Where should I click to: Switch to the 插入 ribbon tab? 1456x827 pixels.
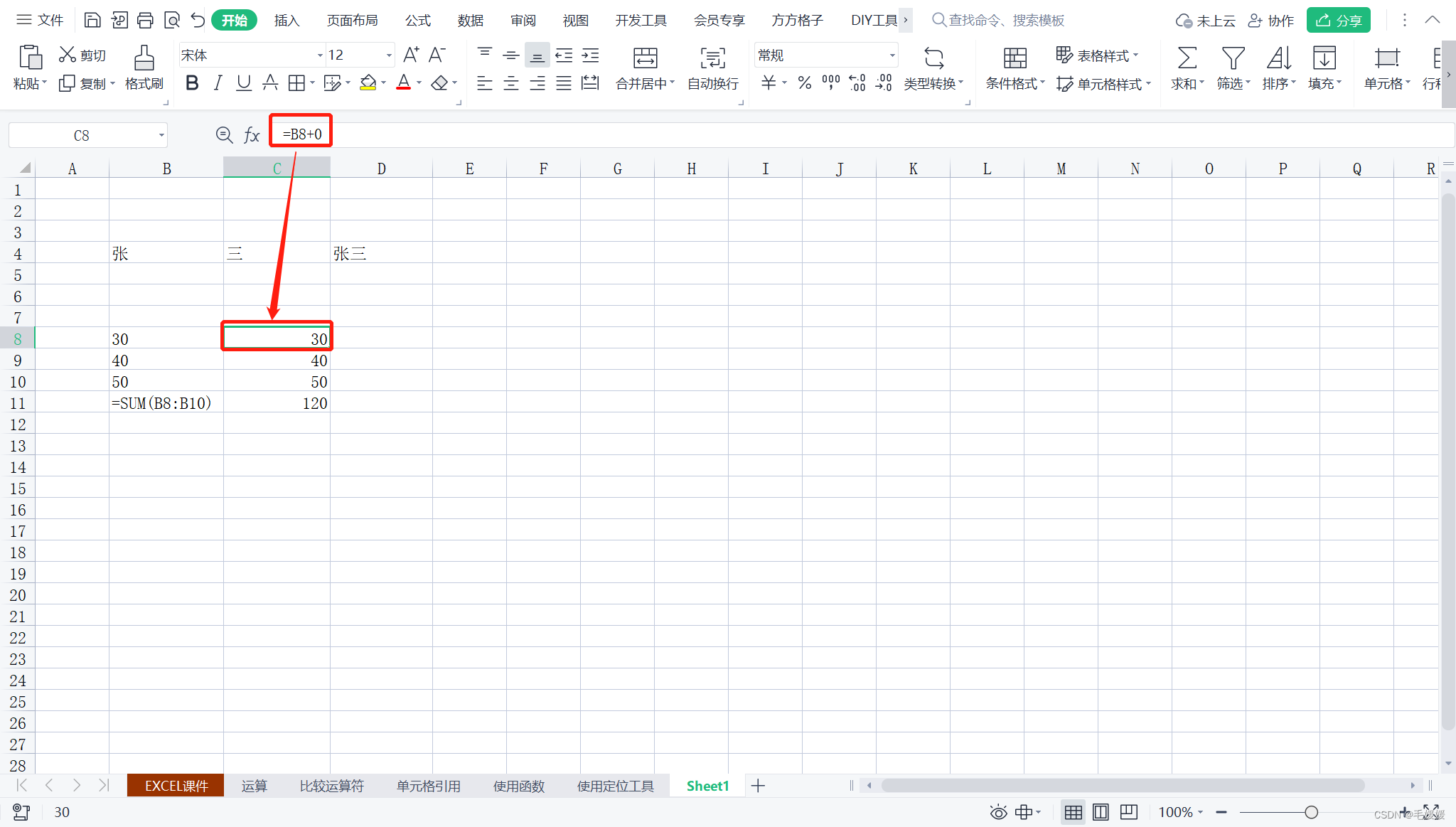[287, 20]
